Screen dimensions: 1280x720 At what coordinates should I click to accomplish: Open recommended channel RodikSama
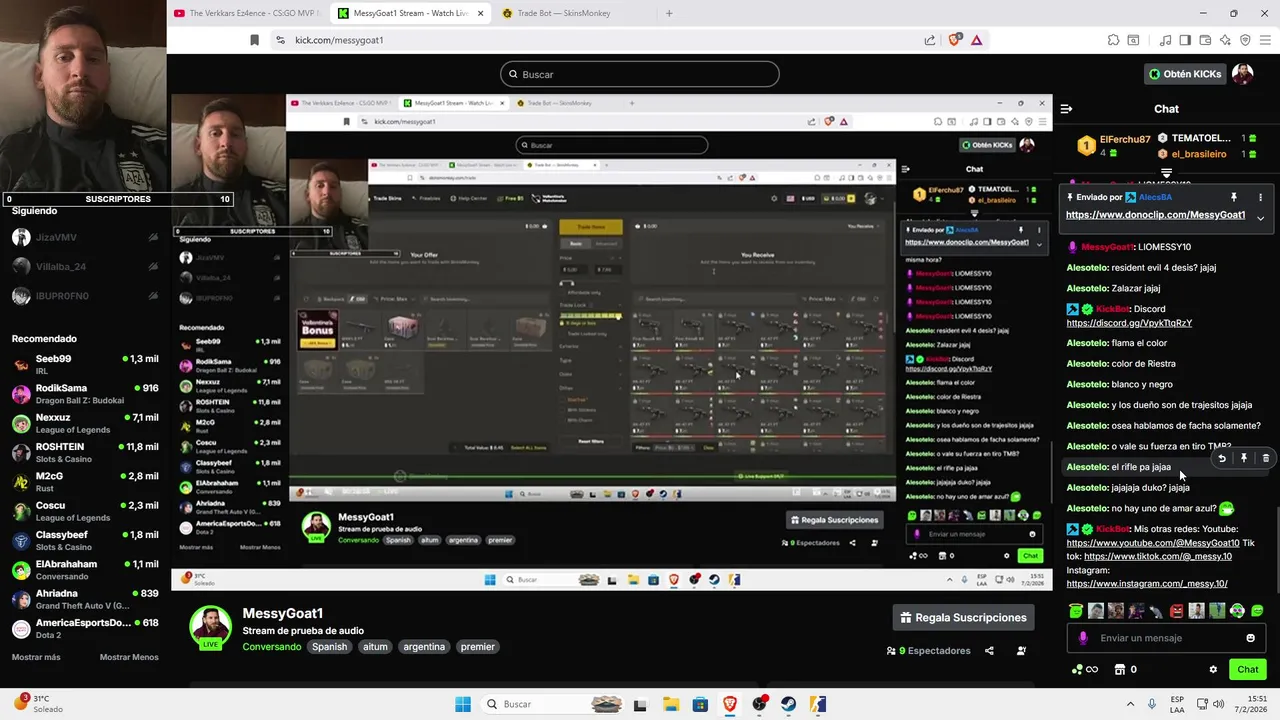85,393
